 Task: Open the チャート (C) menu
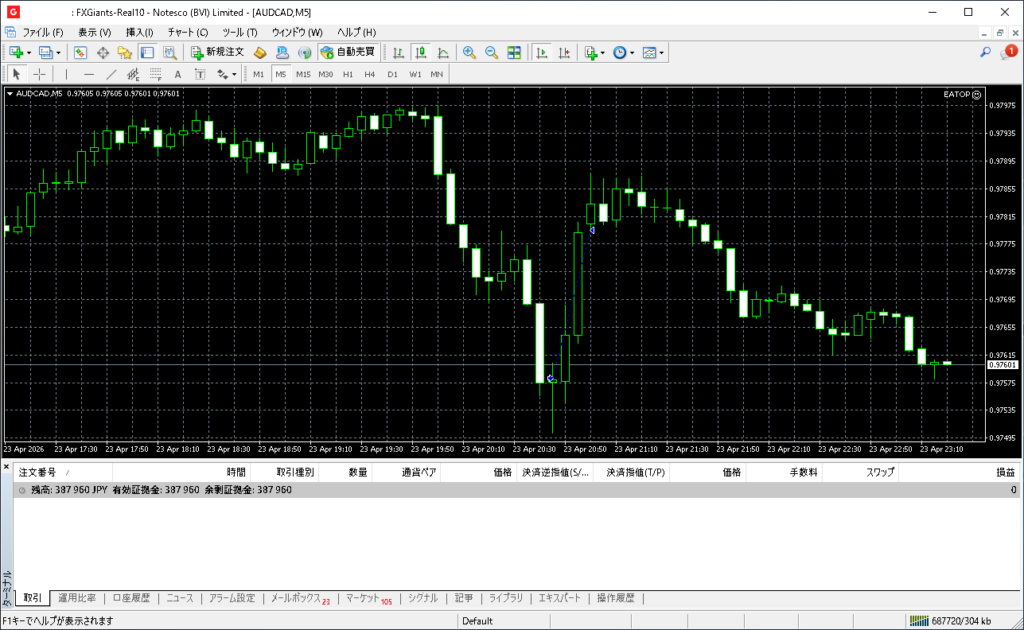(187, 32)
